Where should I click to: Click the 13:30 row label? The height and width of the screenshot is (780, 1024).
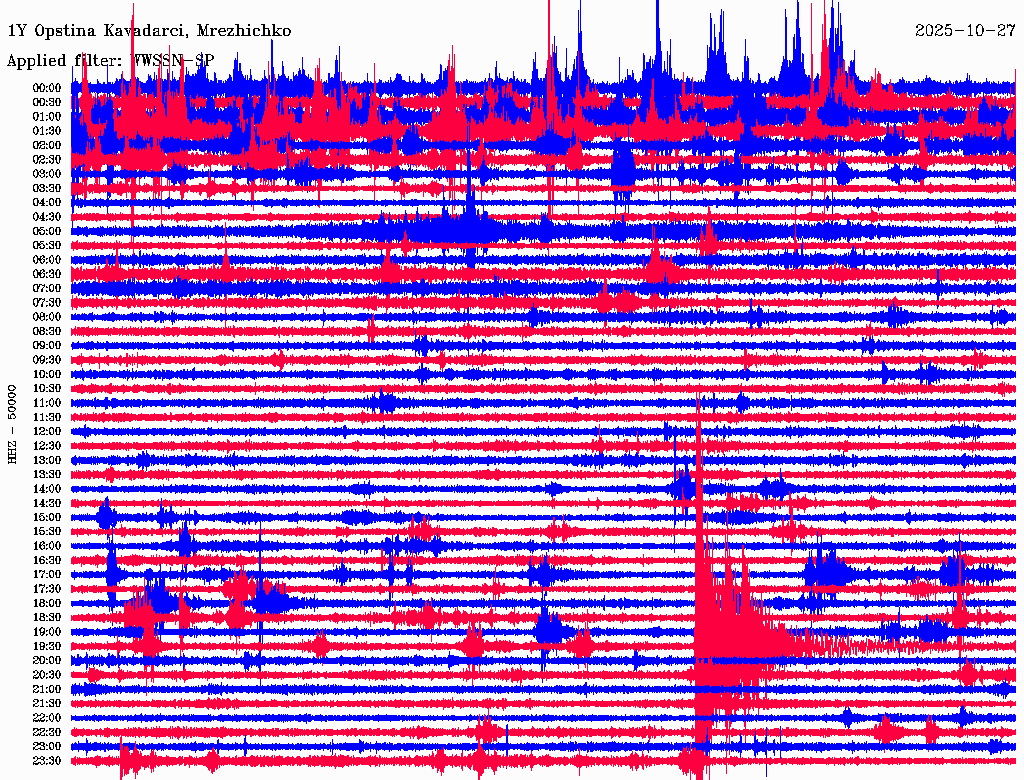pos(47,475)
